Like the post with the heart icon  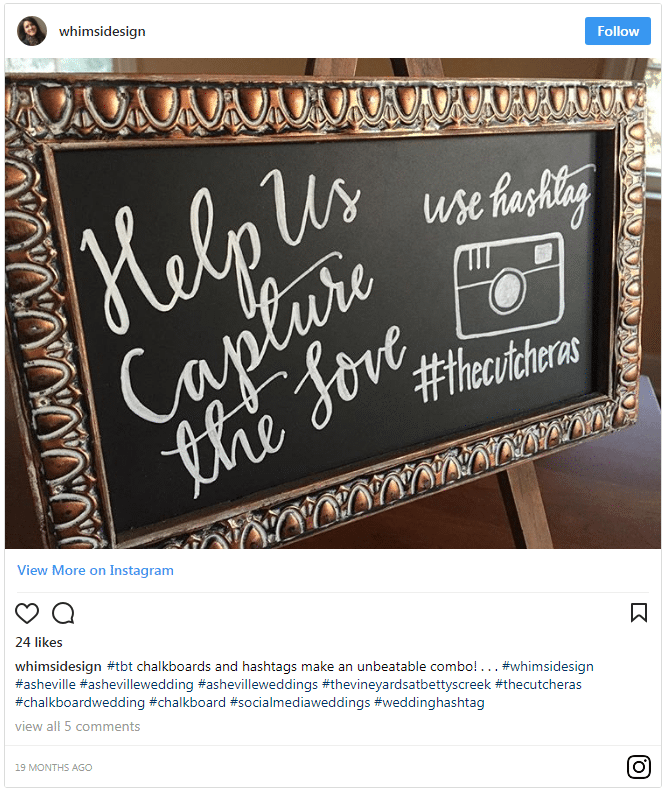click(27, 613)
